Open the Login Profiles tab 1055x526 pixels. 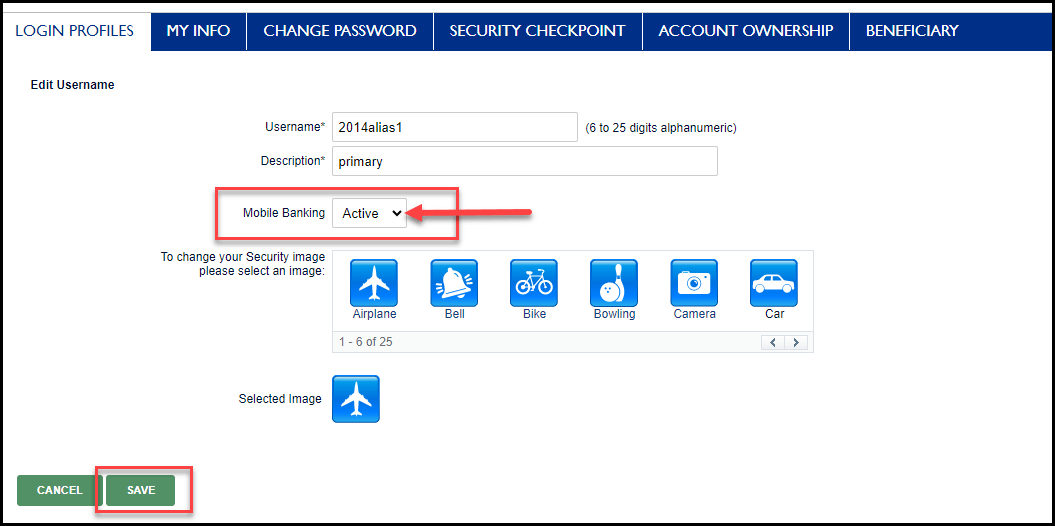coord(75,31)
